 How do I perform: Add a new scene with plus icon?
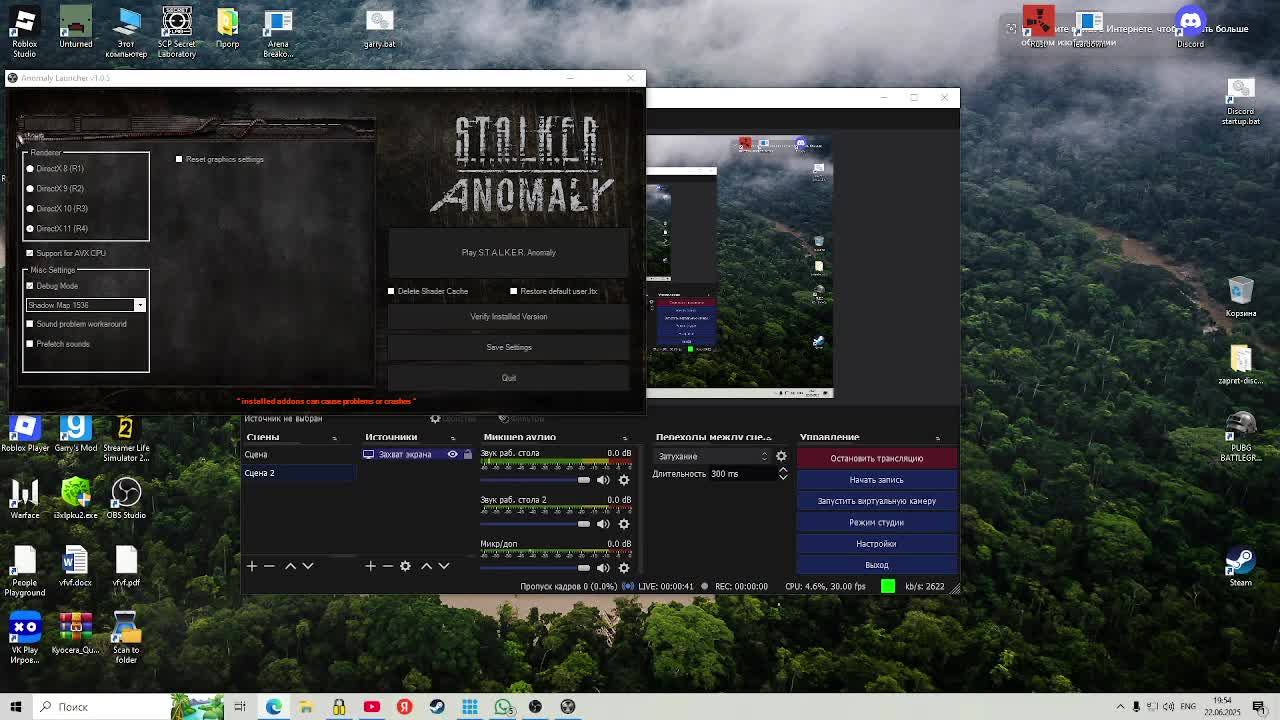[x=252, y=566]
